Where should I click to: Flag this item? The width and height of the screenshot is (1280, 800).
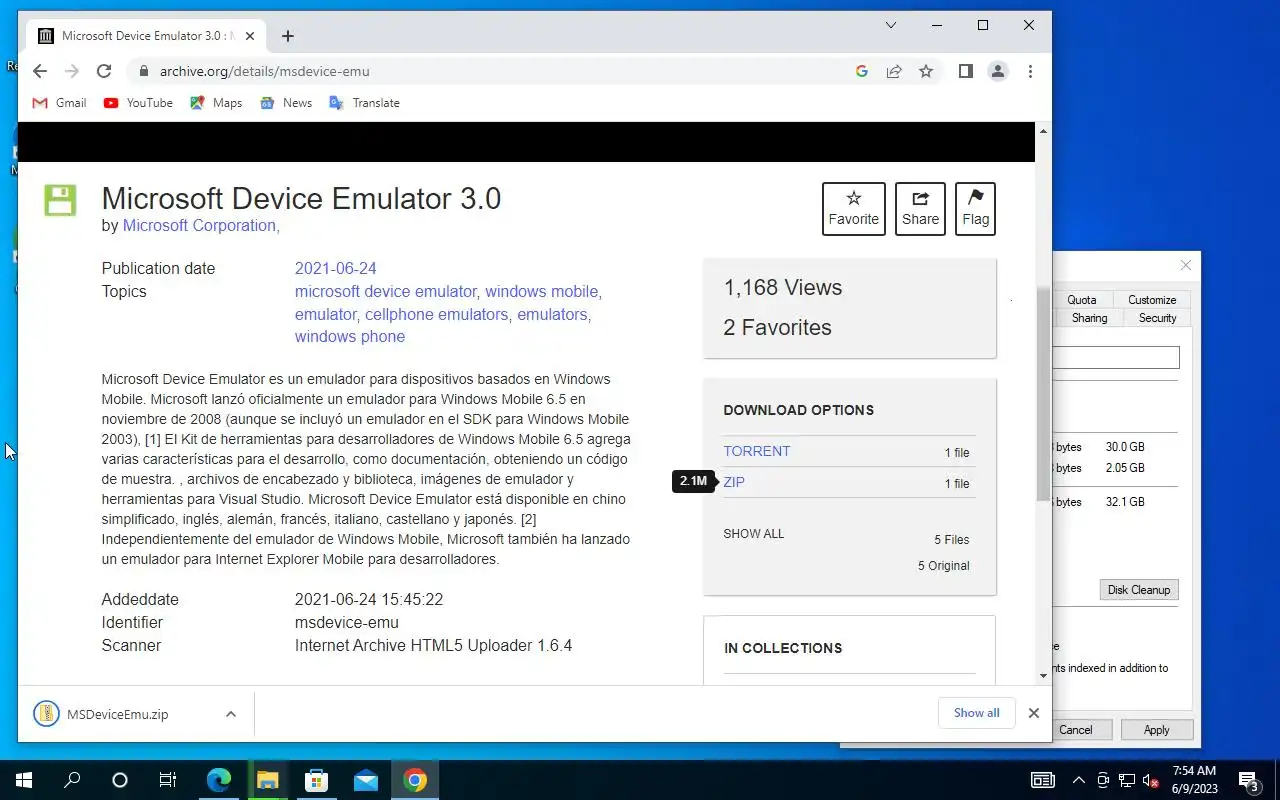pos(975,209)
